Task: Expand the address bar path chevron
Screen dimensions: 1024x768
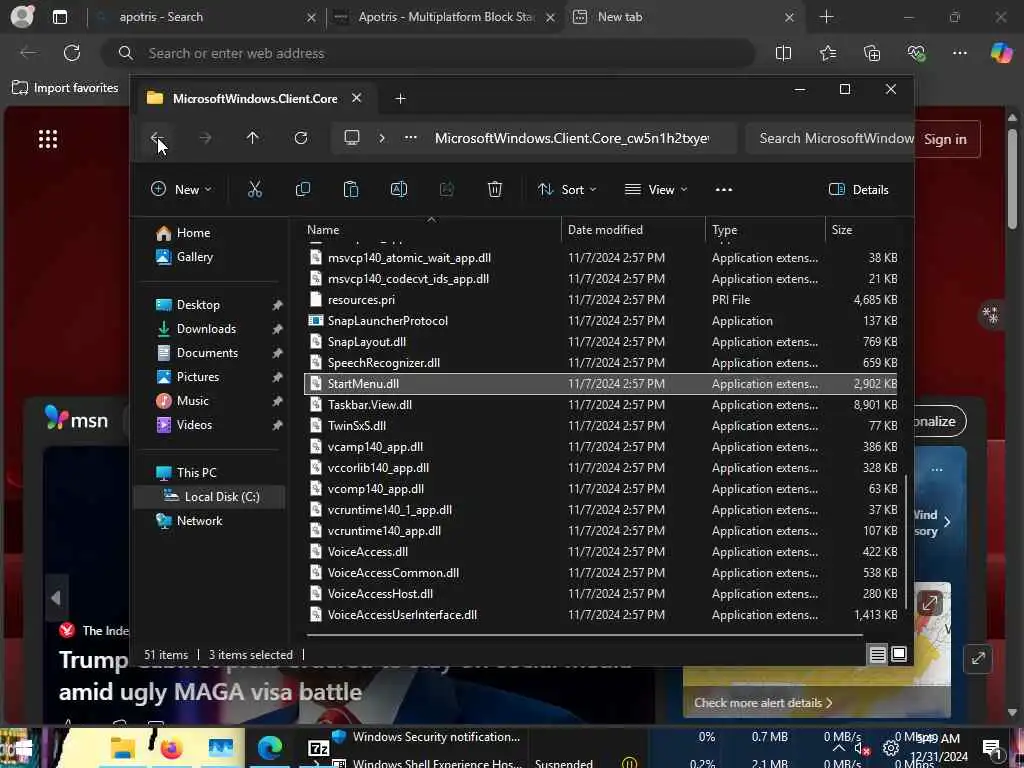Action: (381, 138)
